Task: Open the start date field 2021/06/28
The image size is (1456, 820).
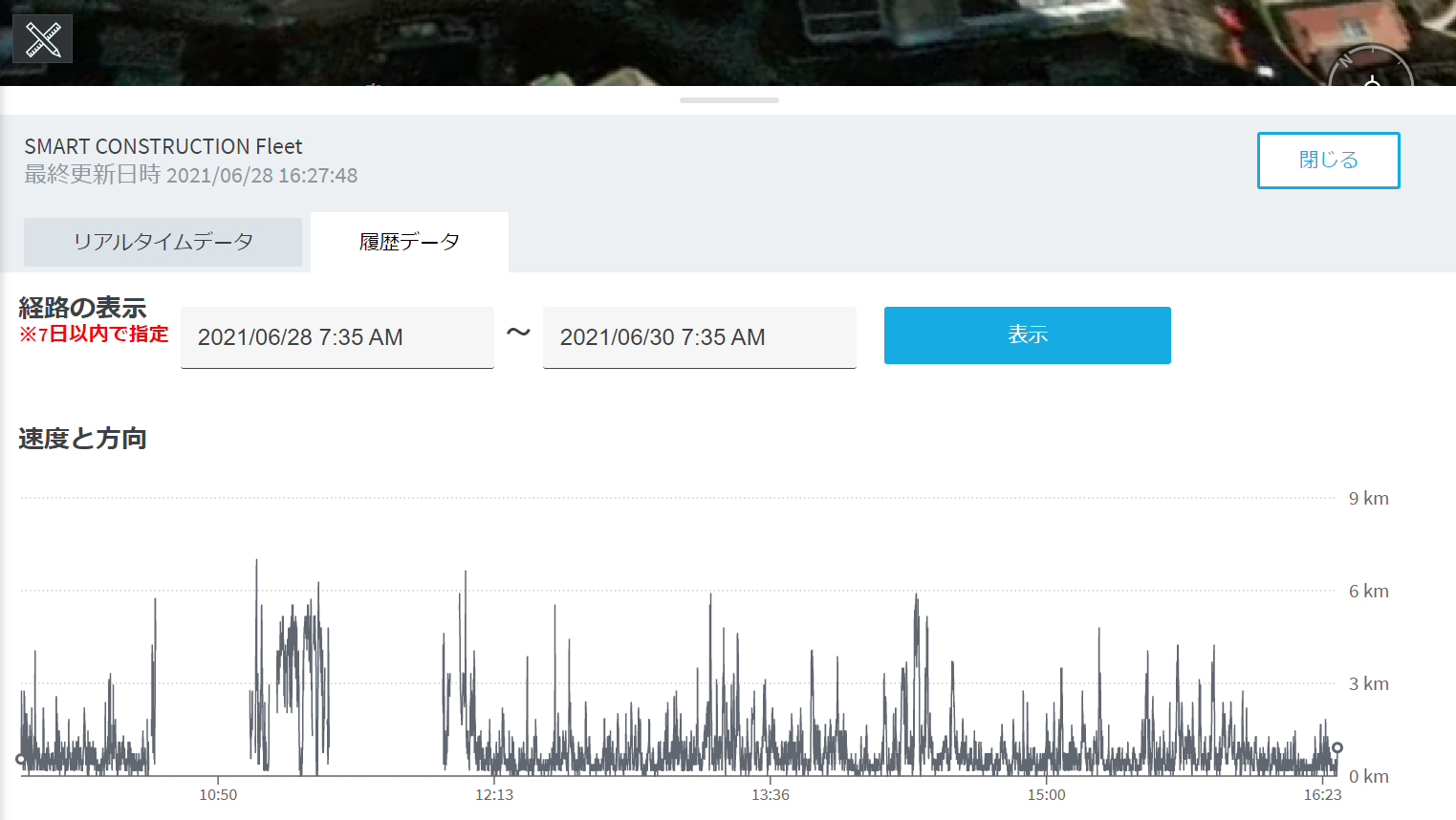Action: click(x=337, y=337)
